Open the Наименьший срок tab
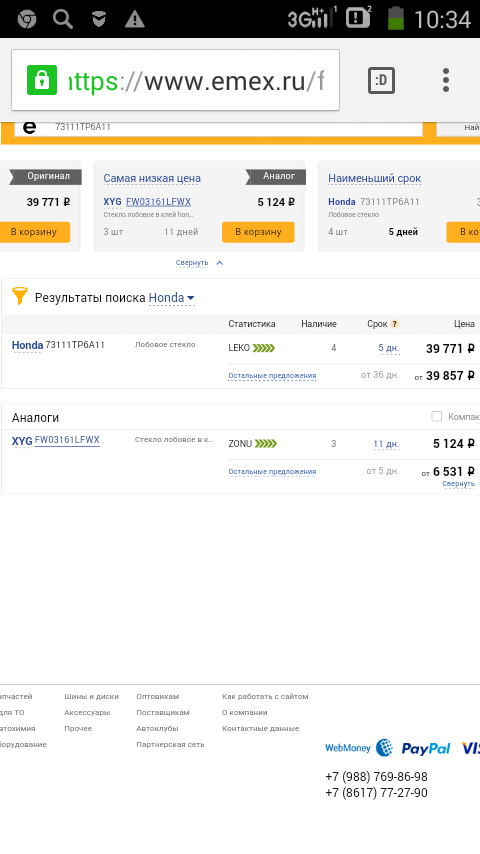This screenshot has height=854, width=480. [374, 178]
